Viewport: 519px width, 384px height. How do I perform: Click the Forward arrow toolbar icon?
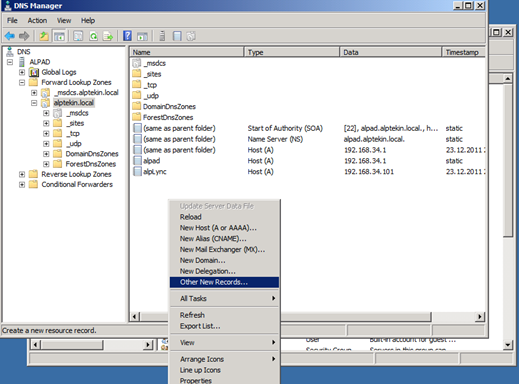[24, 36]
